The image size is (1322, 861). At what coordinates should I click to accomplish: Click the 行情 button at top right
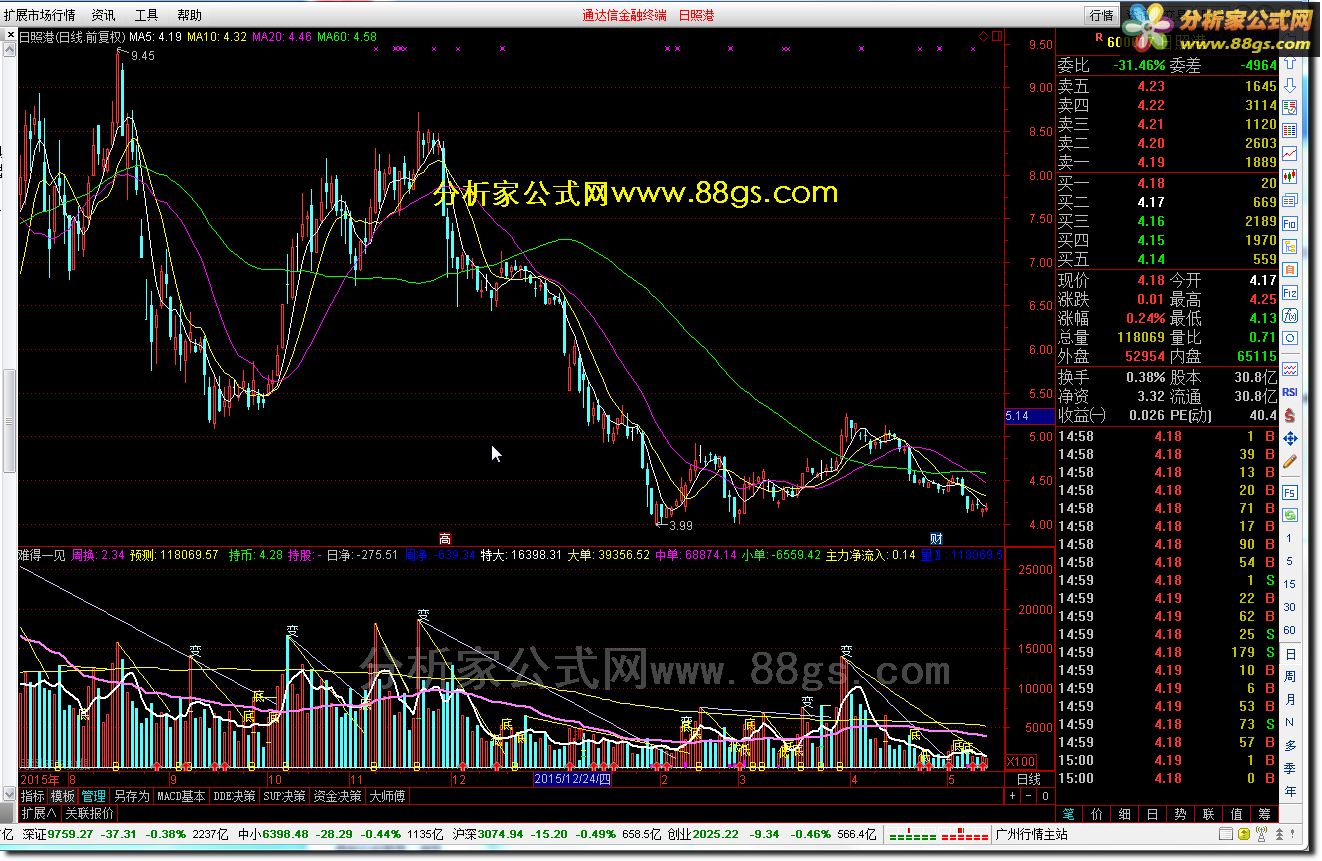[x=1102, y=15]
